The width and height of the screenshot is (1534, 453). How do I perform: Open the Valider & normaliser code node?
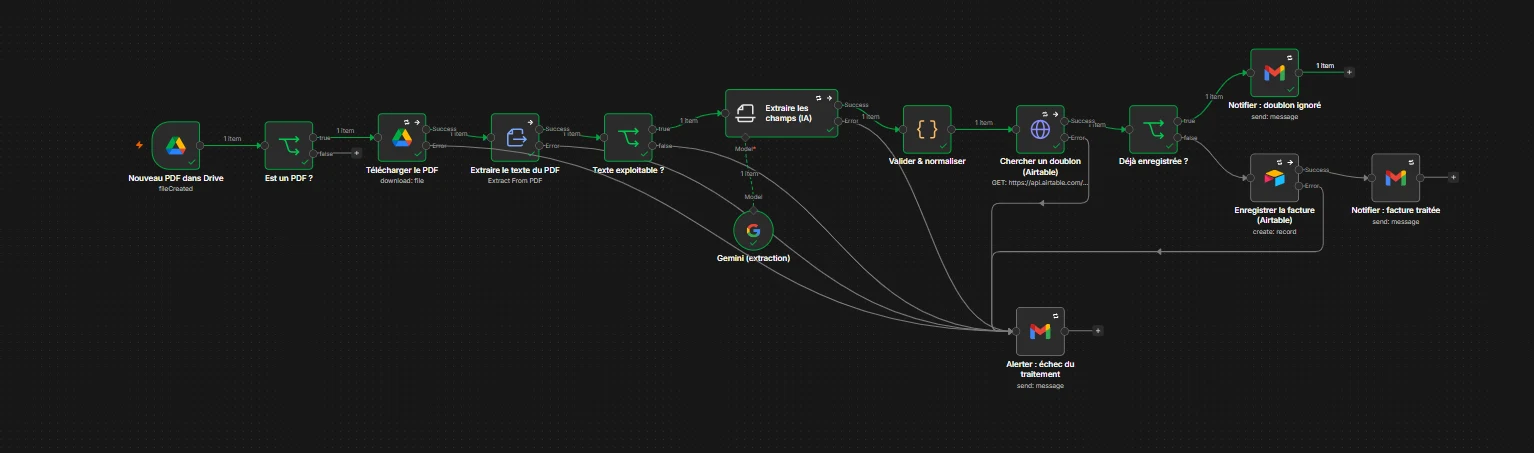click(927, 129)
